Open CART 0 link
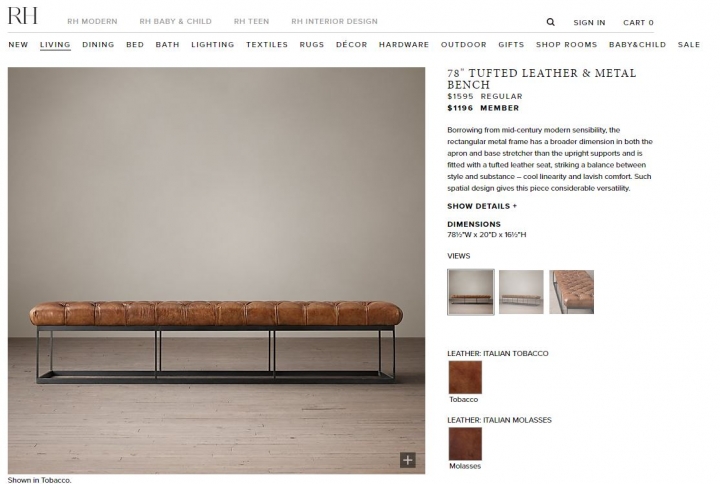The image size is (720, 484). 638,23
